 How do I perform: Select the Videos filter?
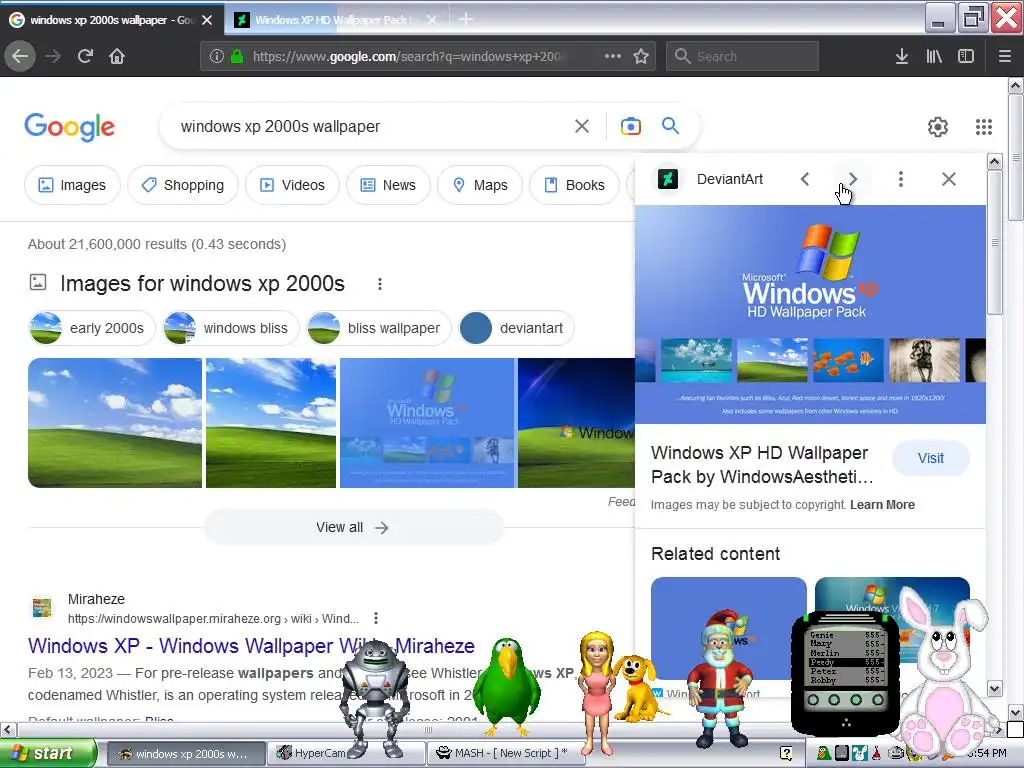click(x=293, y=185)
